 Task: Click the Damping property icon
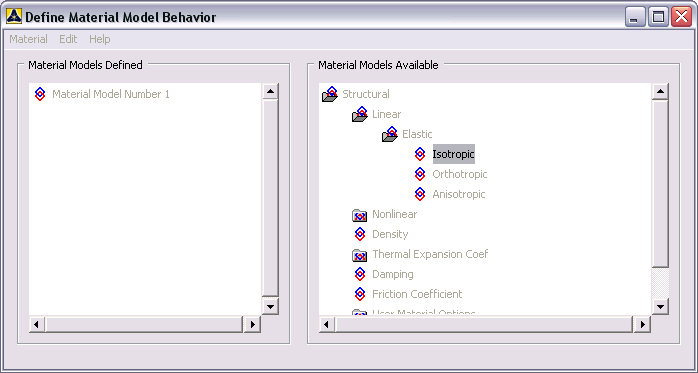(360, 274)
